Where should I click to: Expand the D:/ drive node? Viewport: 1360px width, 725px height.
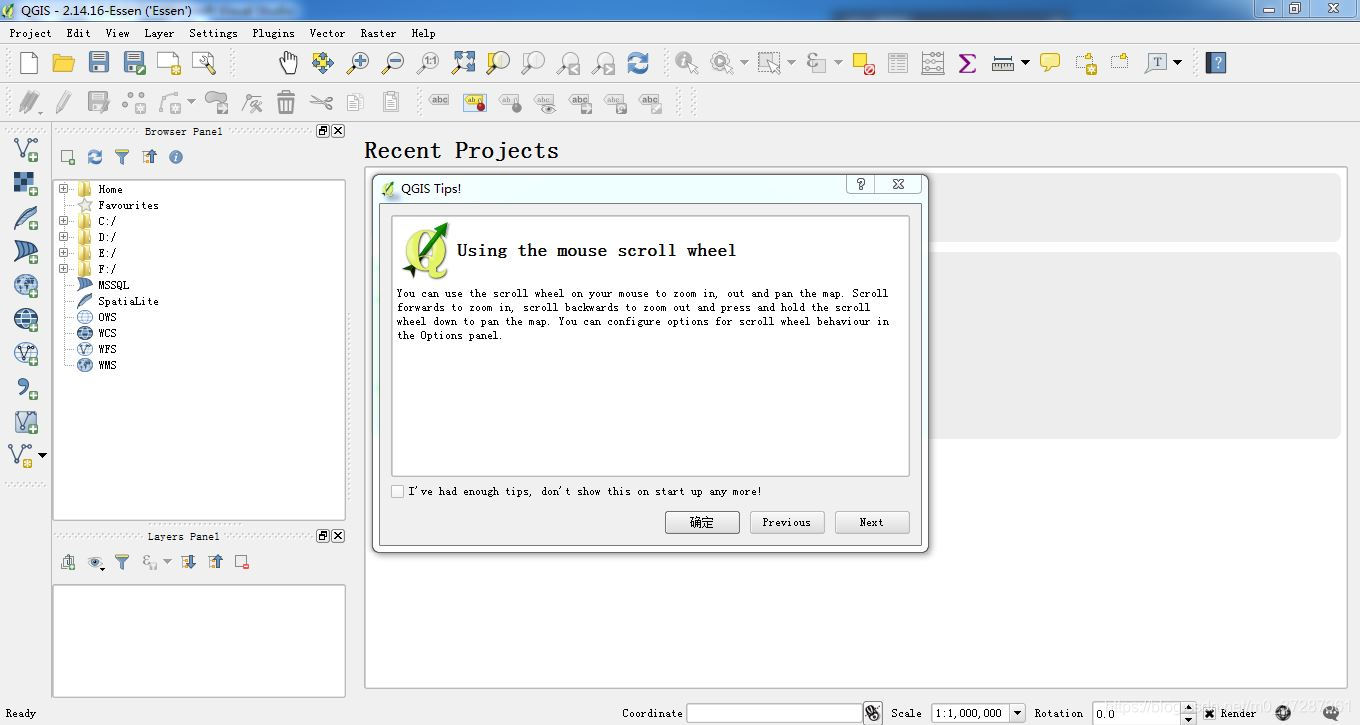tap(64, 237)
